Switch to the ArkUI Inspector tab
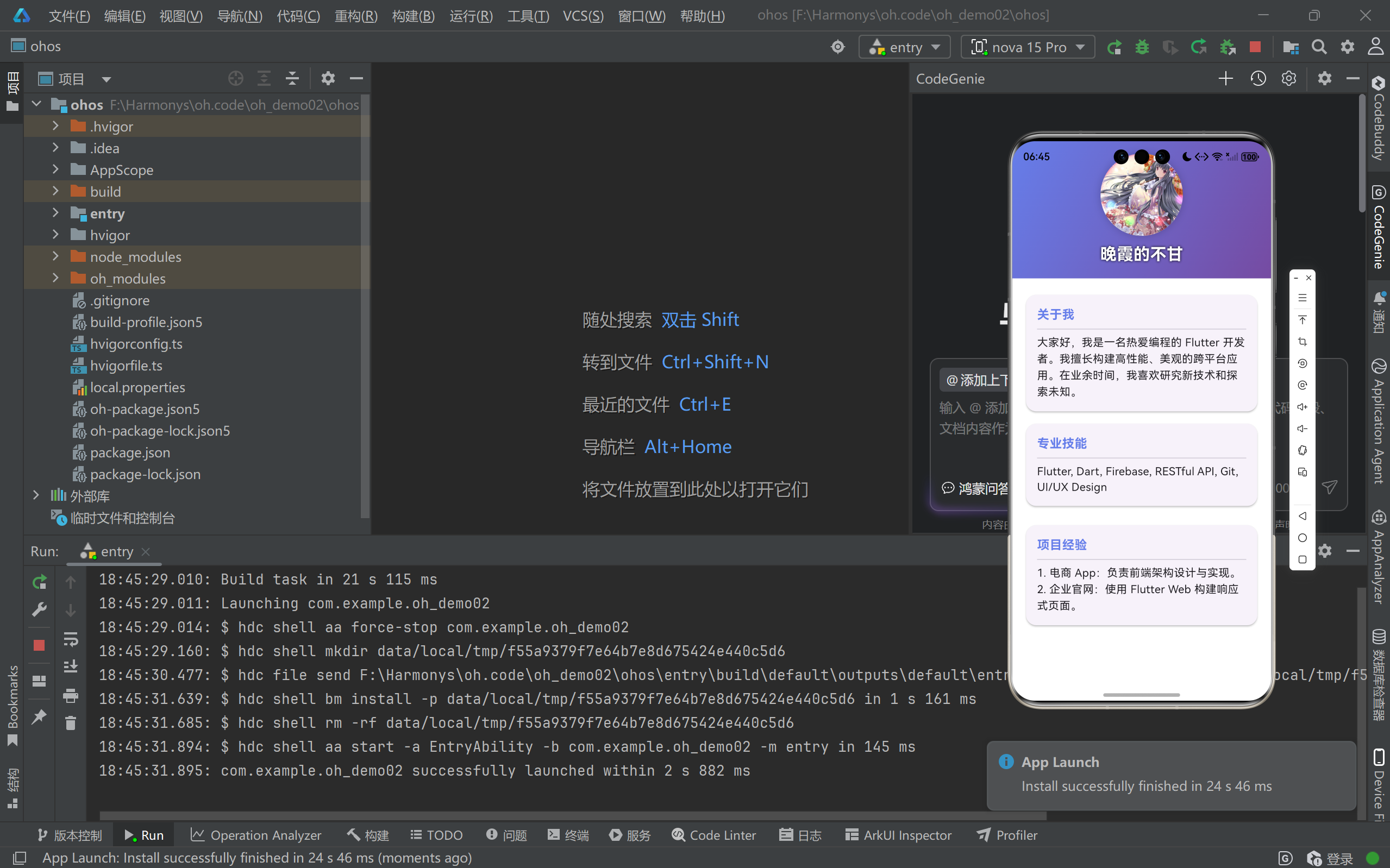1390x868 pixels. (899, 835)
